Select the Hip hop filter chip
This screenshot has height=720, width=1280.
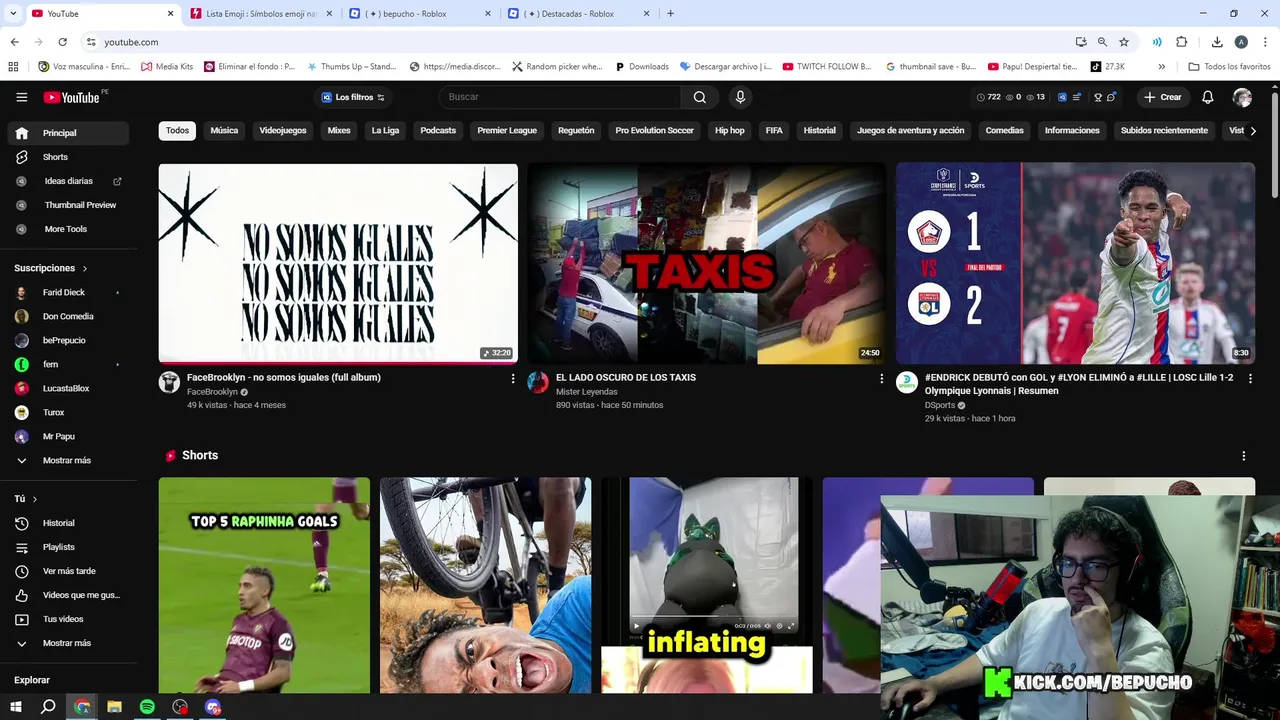[x=730, y=130]
